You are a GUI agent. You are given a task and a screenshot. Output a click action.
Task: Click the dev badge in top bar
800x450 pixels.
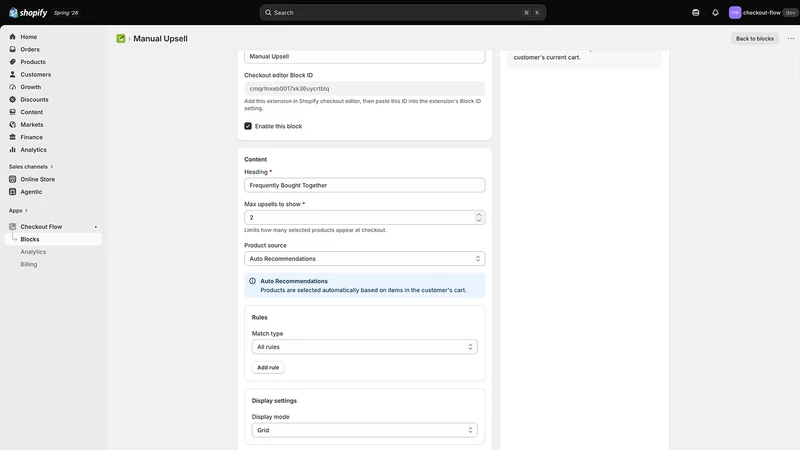click(790, 13)
